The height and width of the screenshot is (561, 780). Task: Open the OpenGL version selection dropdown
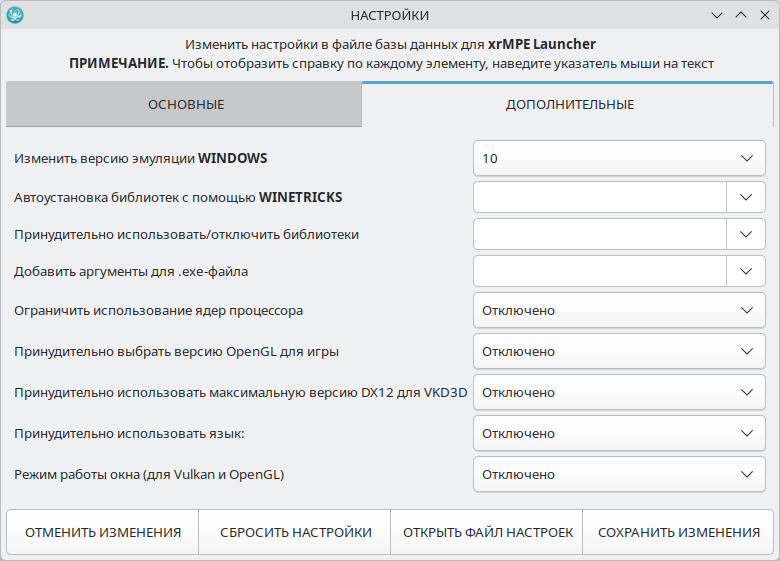pos(619,351)
